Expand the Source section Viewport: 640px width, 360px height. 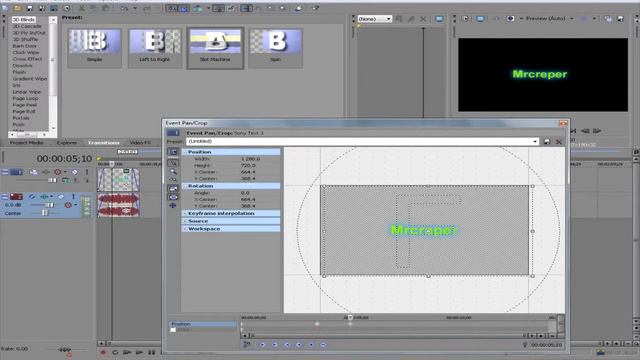point(184,221)
